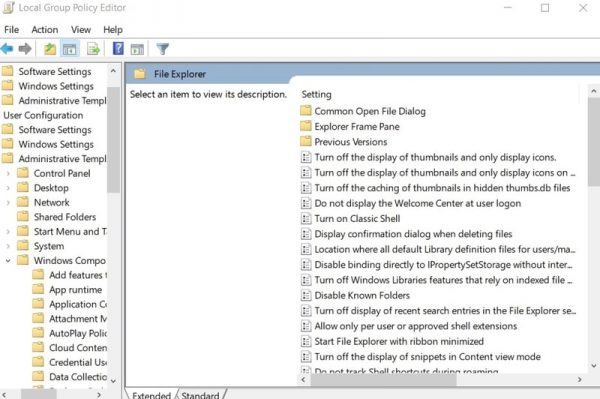Click the folder icon beside Control Panel
The image size is (600, 399).
[x=23, y=173]
